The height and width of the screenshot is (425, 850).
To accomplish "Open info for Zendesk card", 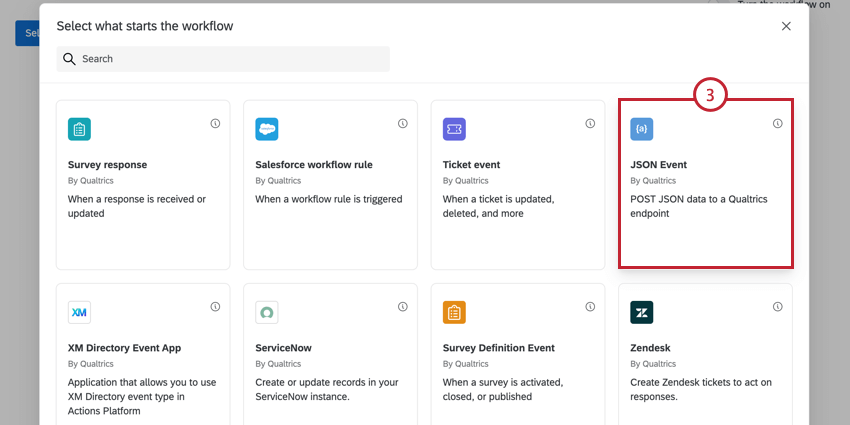I will pyautogui.click(x=778, y=307).
